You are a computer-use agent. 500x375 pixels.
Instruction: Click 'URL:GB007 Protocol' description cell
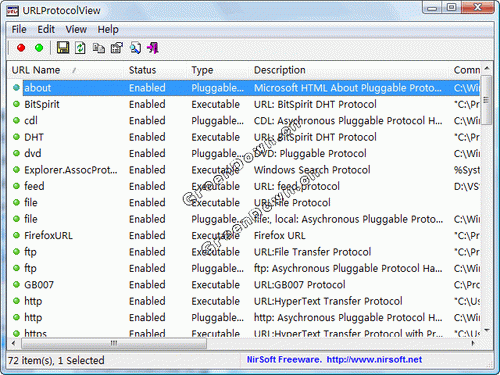coord(300,285)
